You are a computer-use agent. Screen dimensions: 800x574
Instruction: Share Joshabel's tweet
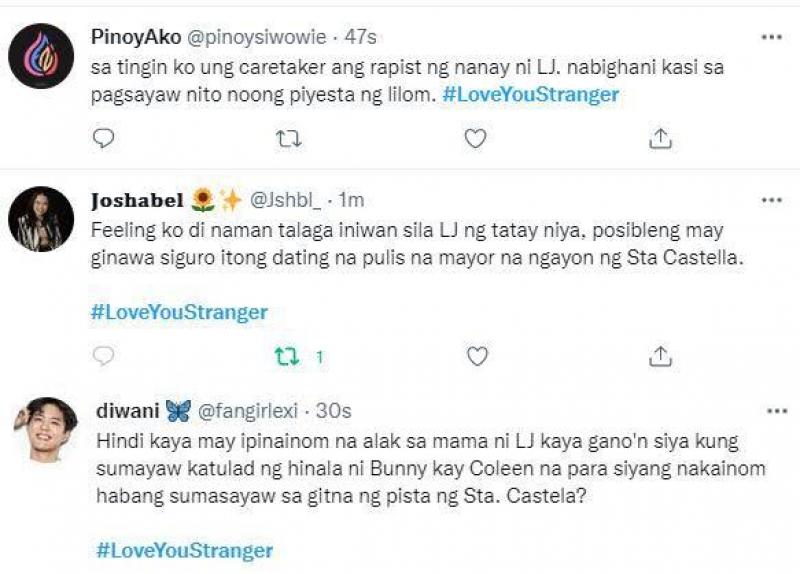(660, 356)
